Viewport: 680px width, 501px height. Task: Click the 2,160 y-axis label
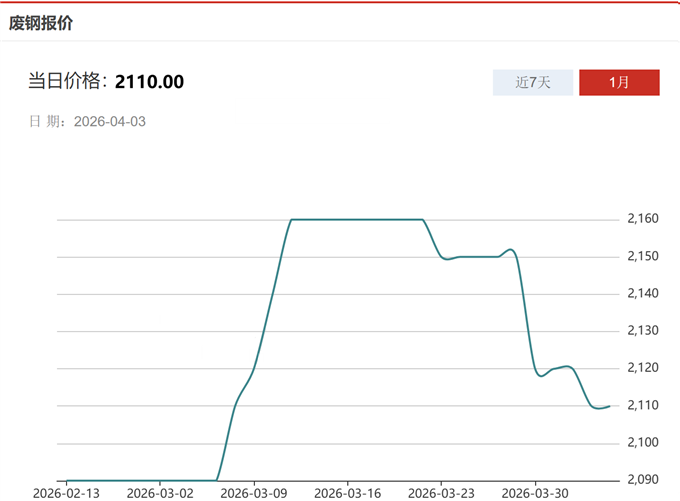pyautogui.click(x=643, y=219)
